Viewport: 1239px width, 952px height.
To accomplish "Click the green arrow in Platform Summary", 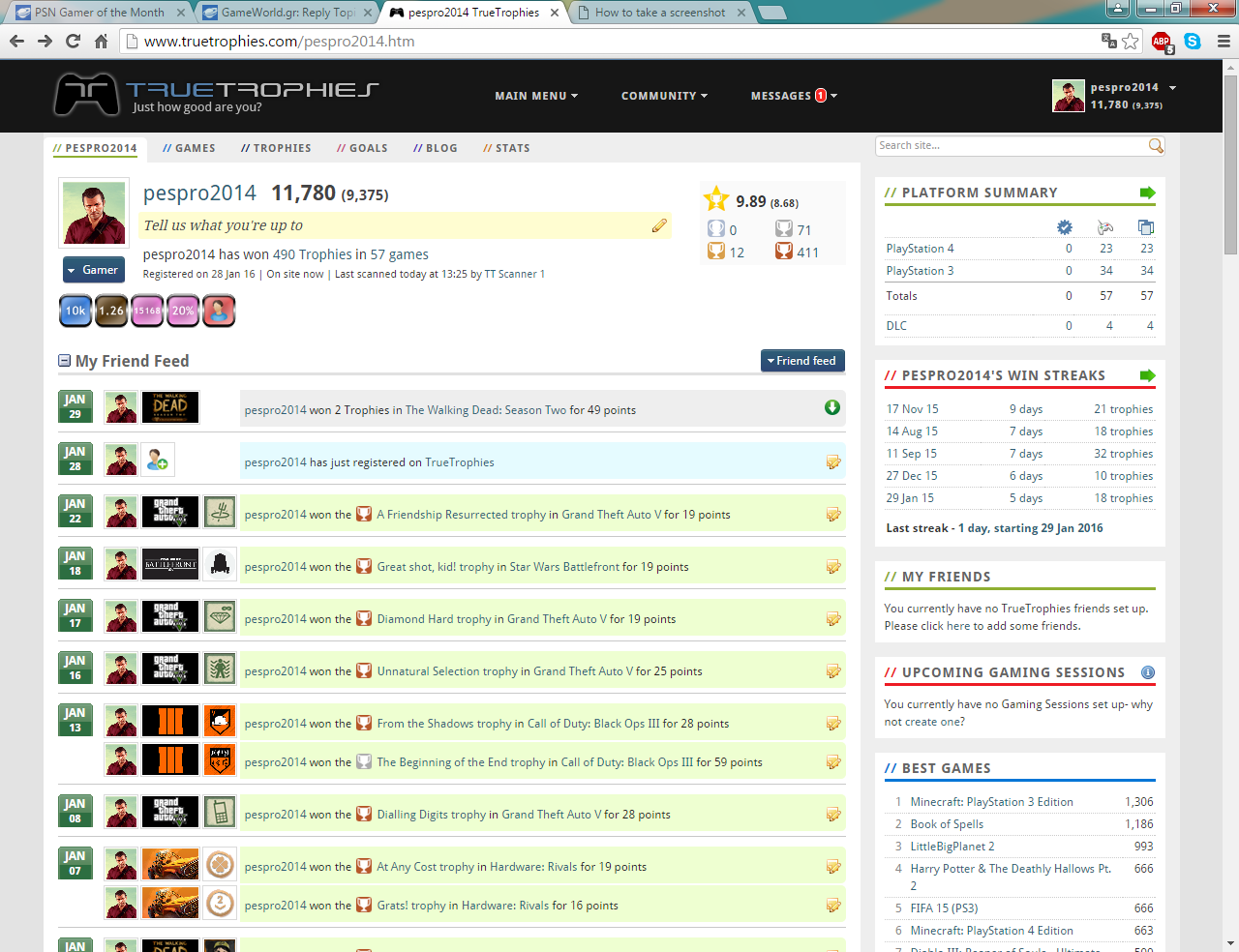I will click(1147, 193).
